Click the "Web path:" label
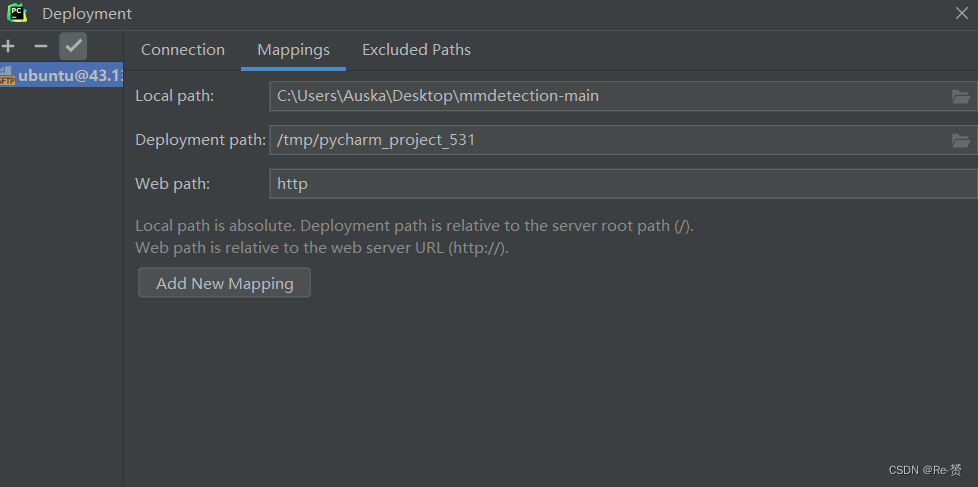The width and height of the screenshot is (978, 487). pyautogui.click(x=172, y=184)
